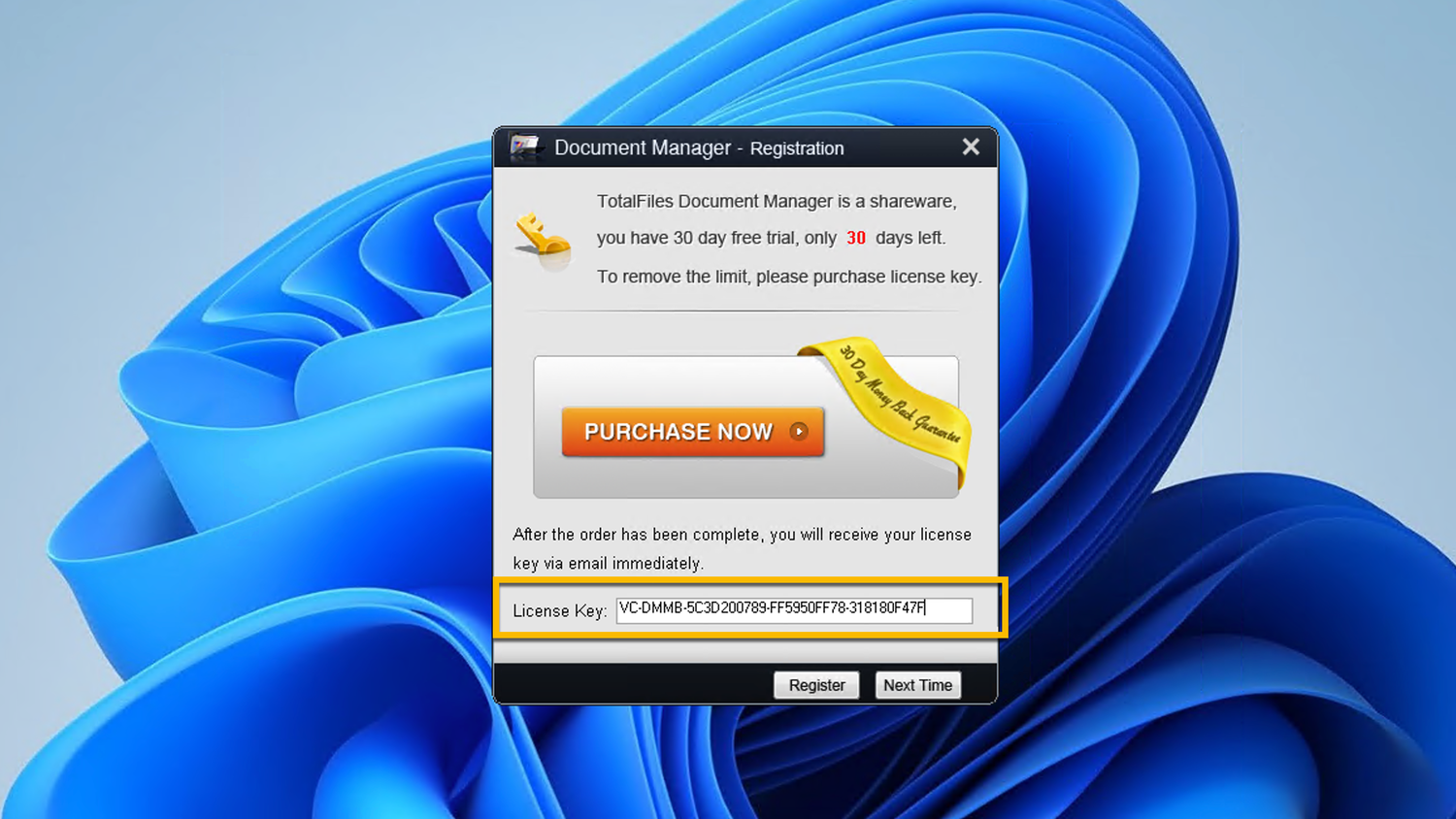This screenshot has width=1456, height=819.
Task: Click the orange Purchase Now button
Action: coord(693,432)
